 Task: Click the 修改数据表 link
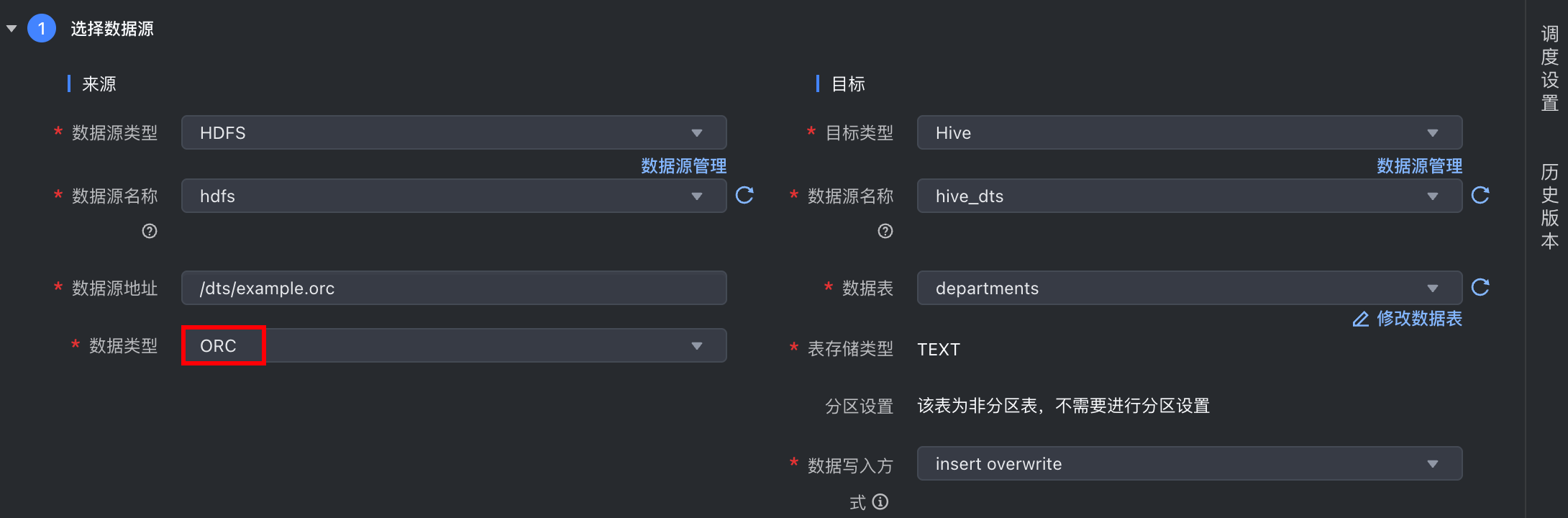1419,319
